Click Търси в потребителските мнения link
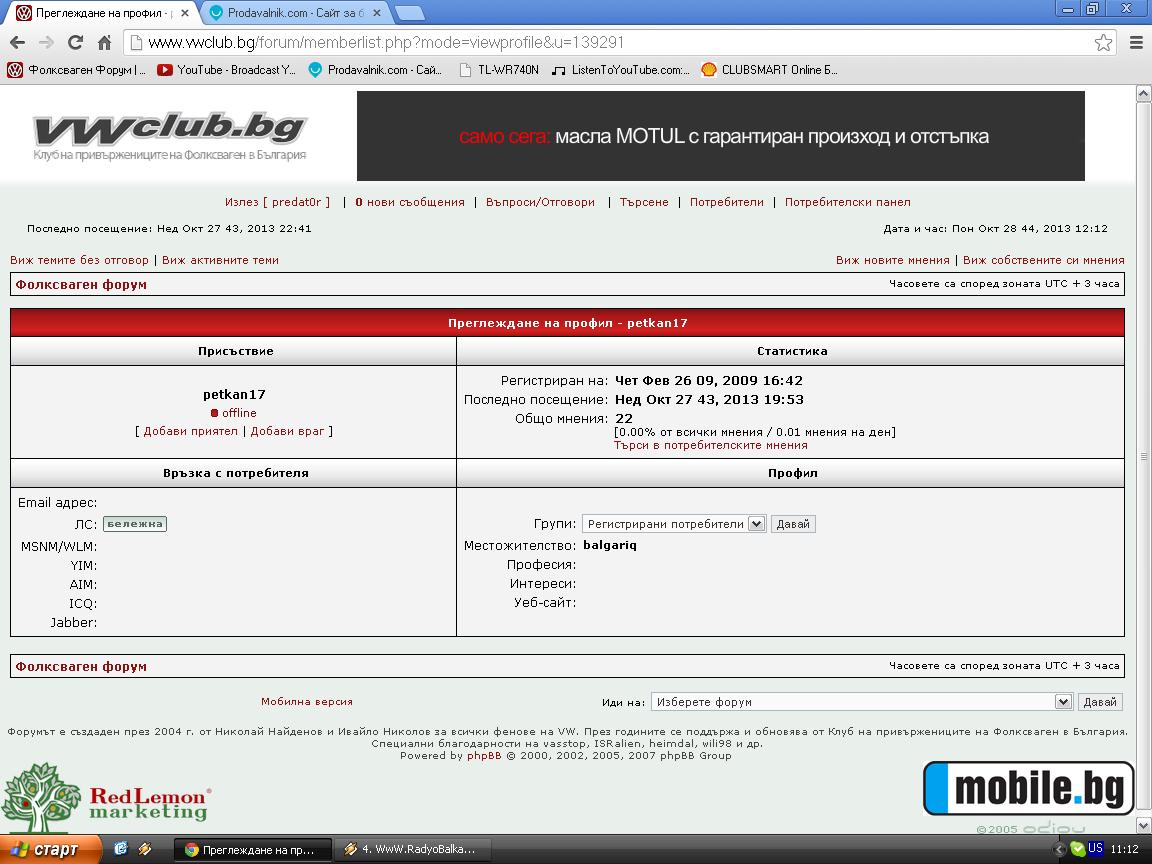1152x864 pixels. click(x=710, y=445)
